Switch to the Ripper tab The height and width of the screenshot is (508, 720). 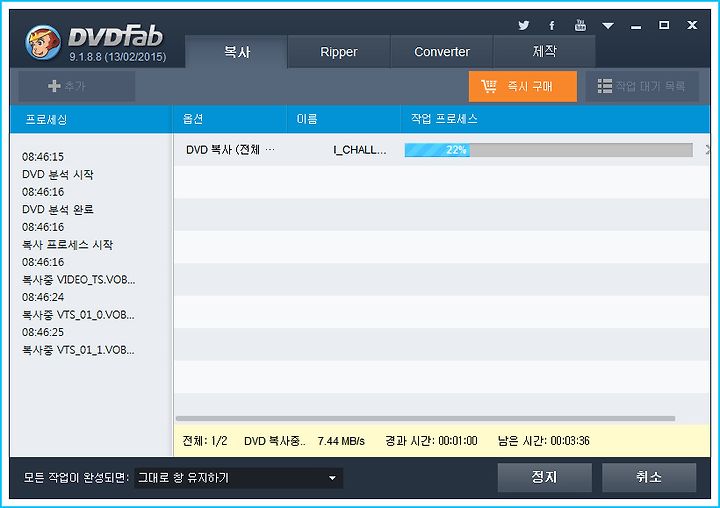[x=339, y=52]
